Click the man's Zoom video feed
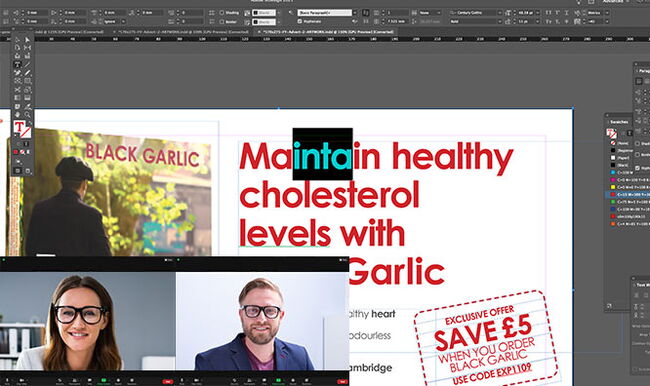This screenshot has width=650, height=386. point(262,321)
